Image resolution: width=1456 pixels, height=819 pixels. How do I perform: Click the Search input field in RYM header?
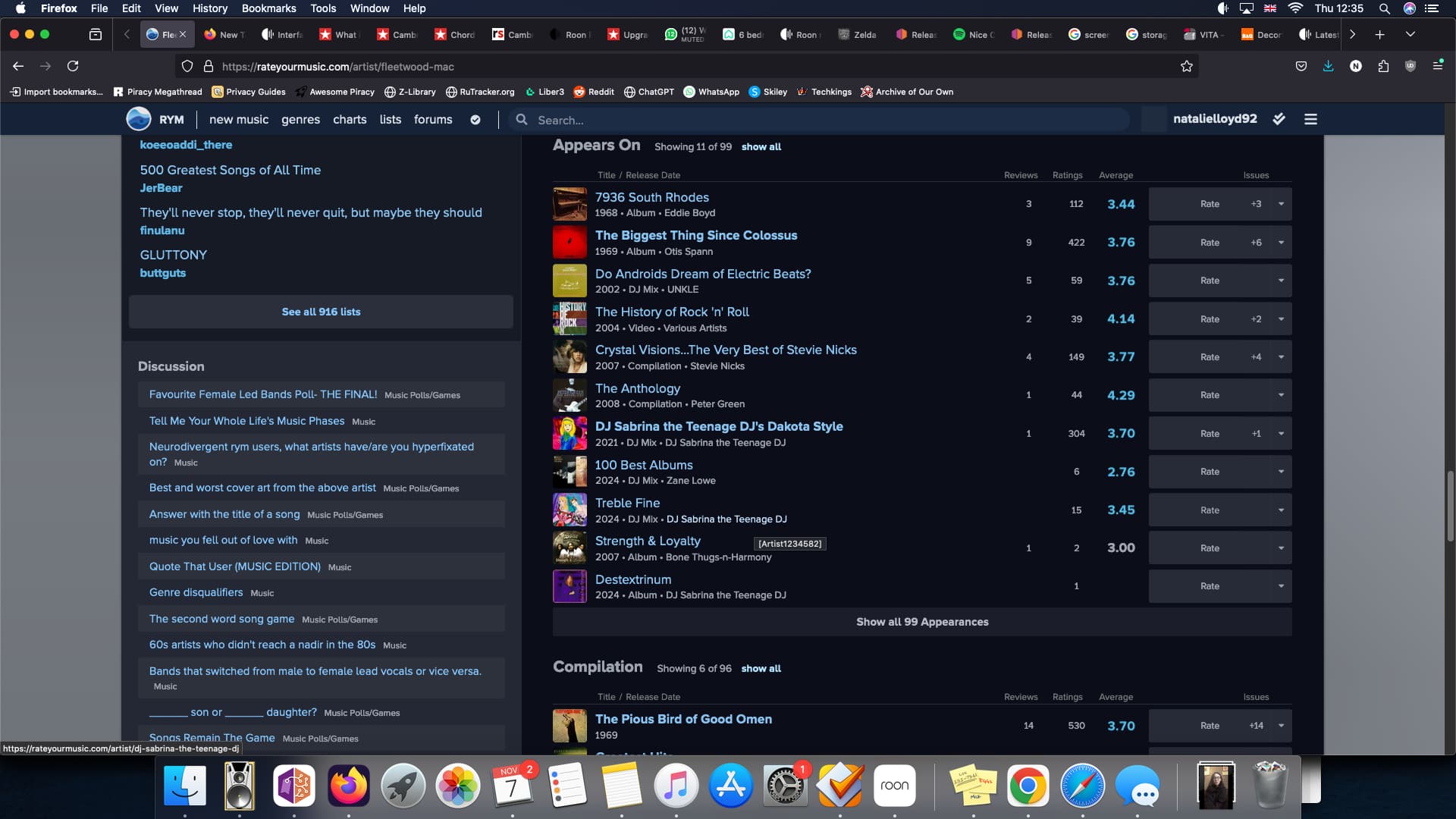pos(819,120)
